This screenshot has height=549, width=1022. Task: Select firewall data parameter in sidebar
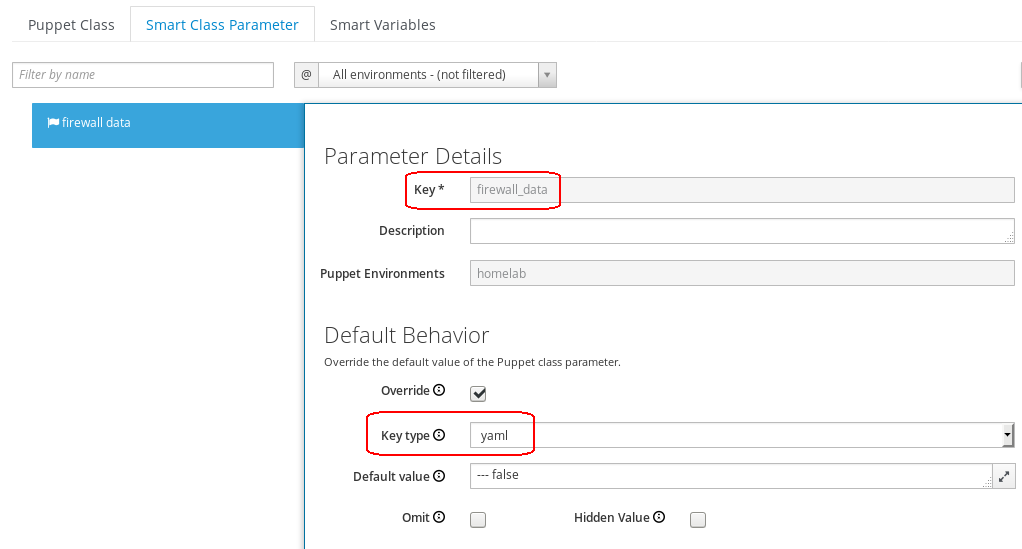(x=168, y=125)
